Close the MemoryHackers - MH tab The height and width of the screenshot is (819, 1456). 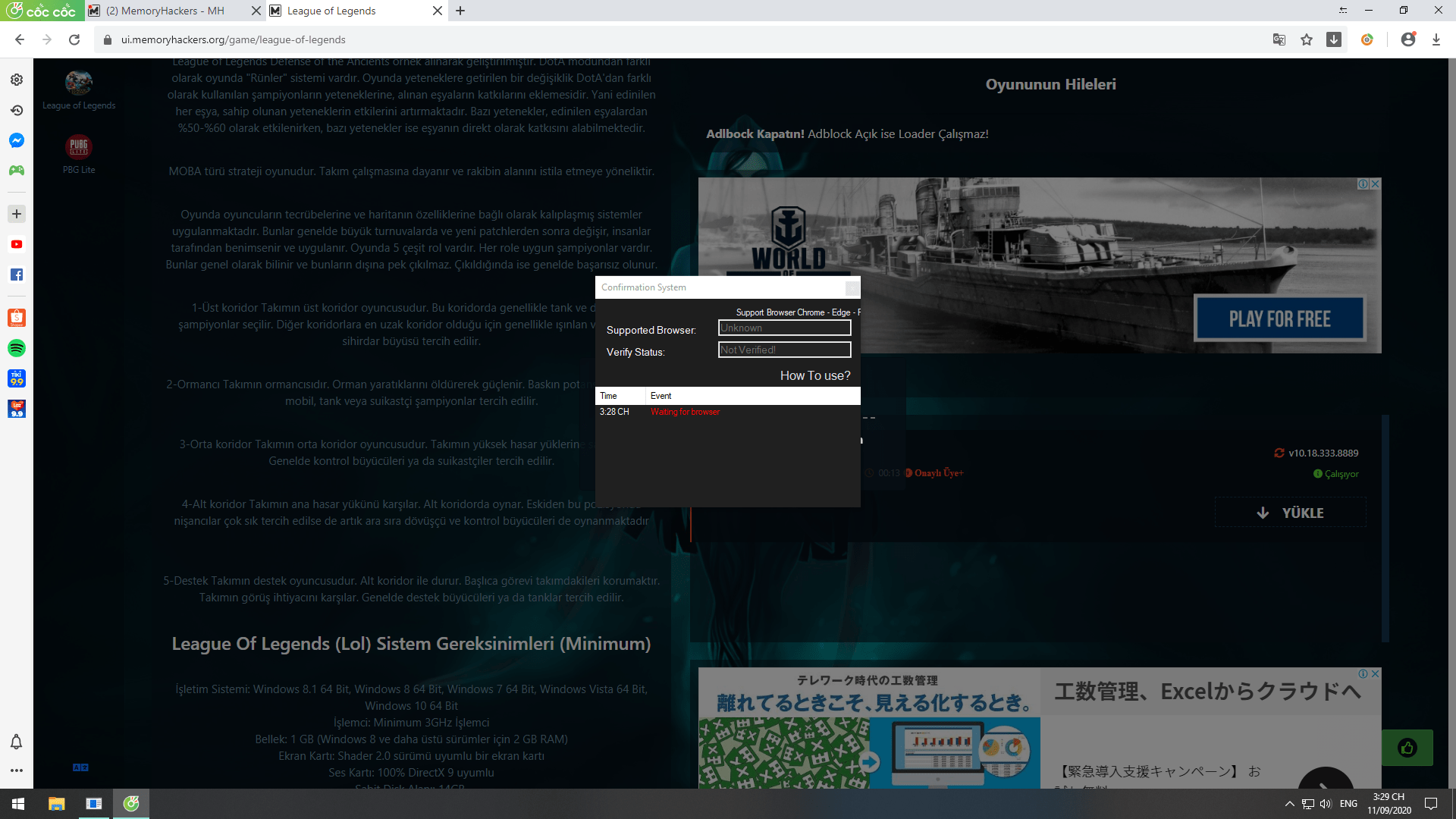(x=256, y=11)
